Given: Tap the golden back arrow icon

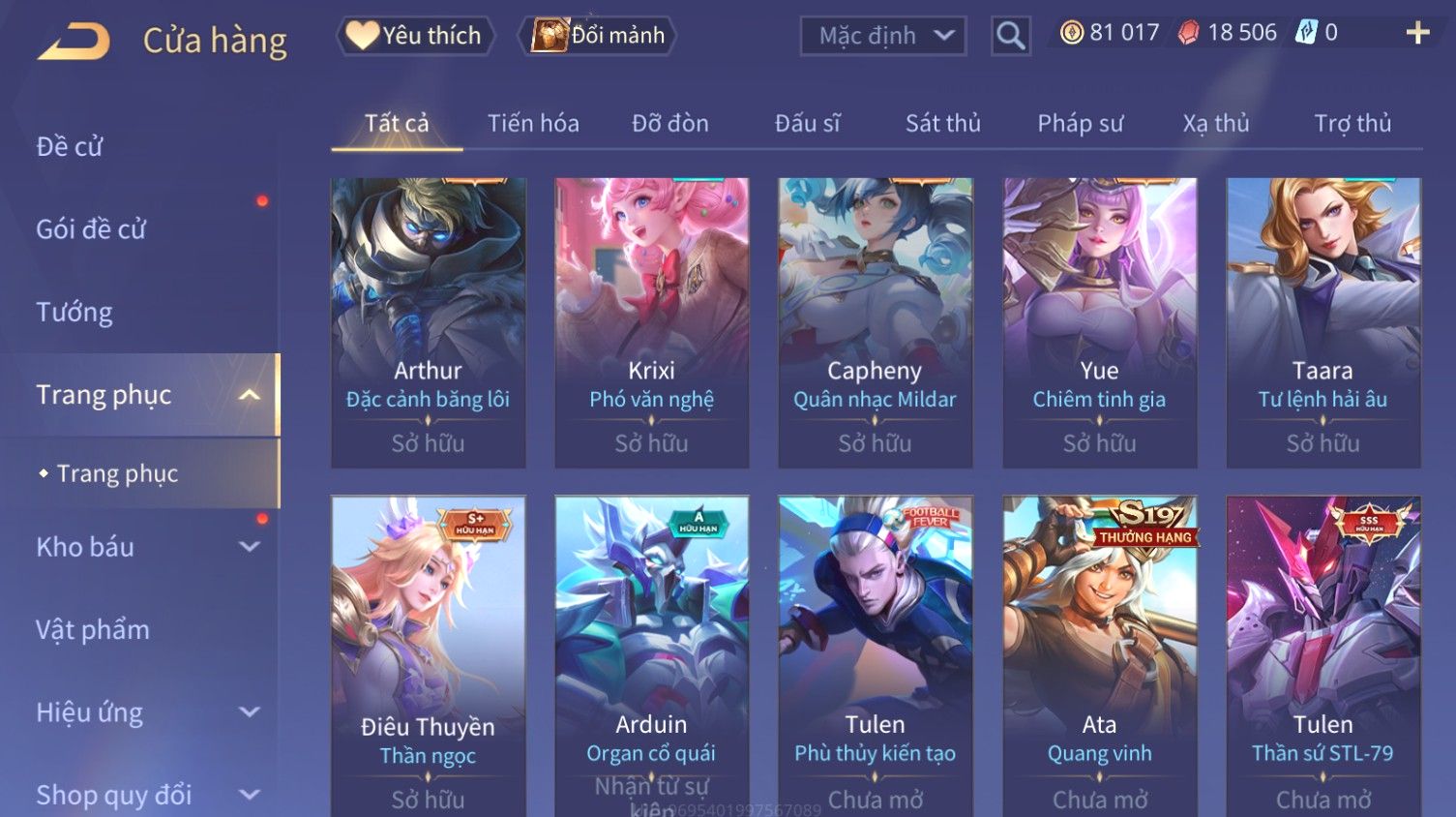Looking at the screenshot, I should [x=74, y=42].
